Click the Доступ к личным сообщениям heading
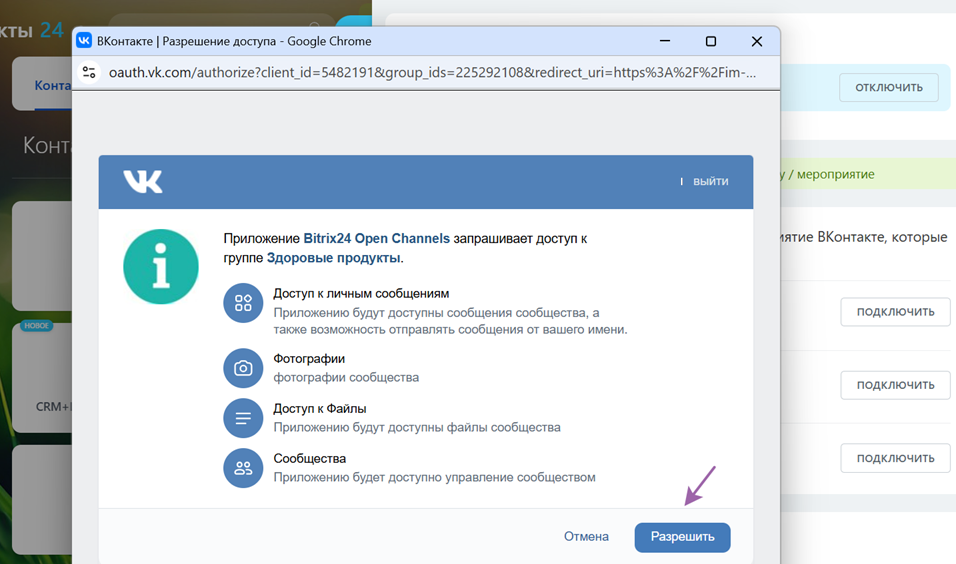The image size is (956, 564). tap(361, 293)
